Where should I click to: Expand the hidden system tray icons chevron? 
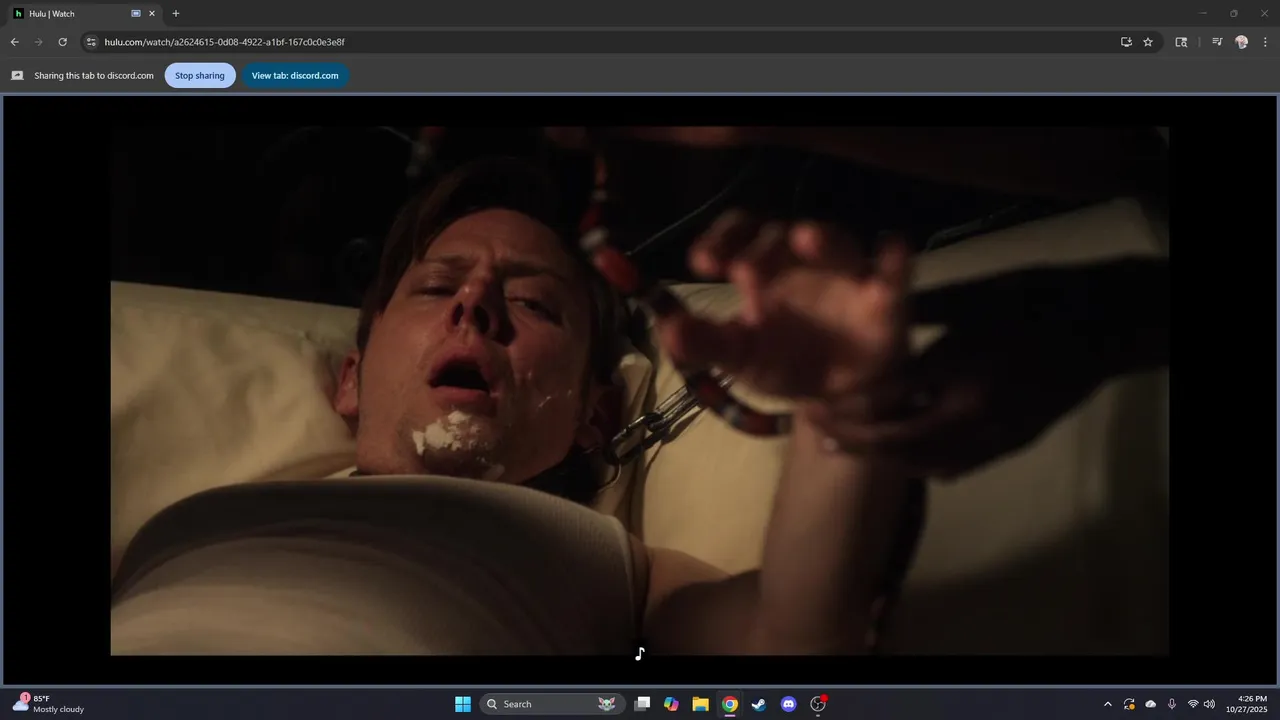coord(1107,704)
